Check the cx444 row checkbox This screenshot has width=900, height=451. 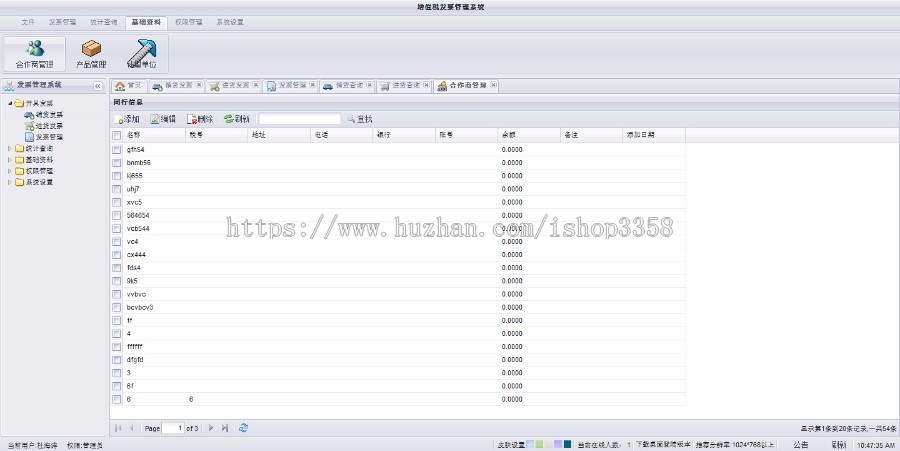click(117, 255)
